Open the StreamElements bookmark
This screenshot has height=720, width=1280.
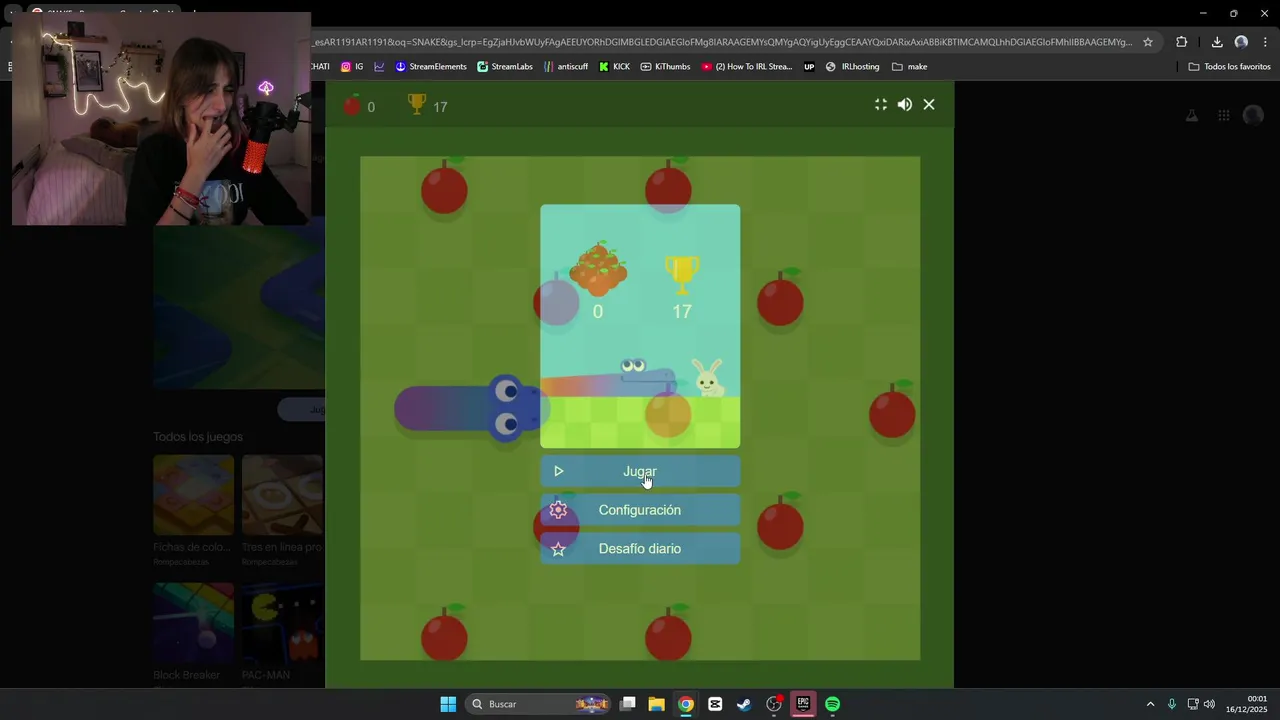click(x=431, y=67)
